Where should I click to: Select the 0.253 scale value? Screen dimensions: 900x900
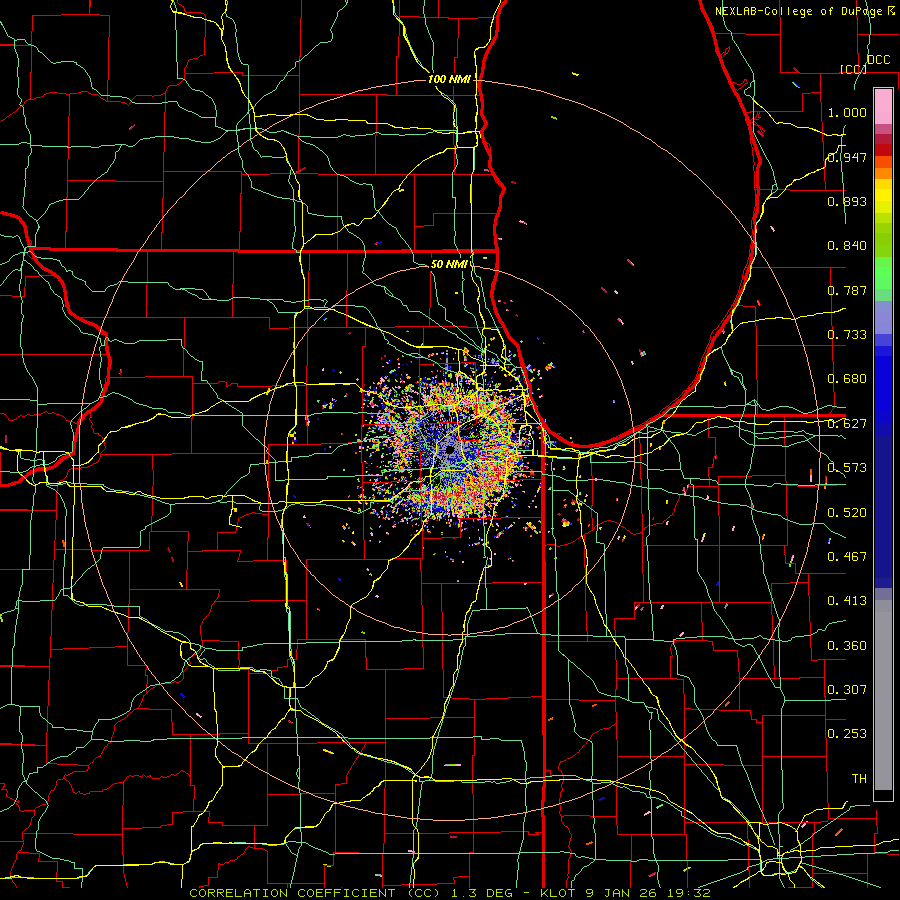847,734
